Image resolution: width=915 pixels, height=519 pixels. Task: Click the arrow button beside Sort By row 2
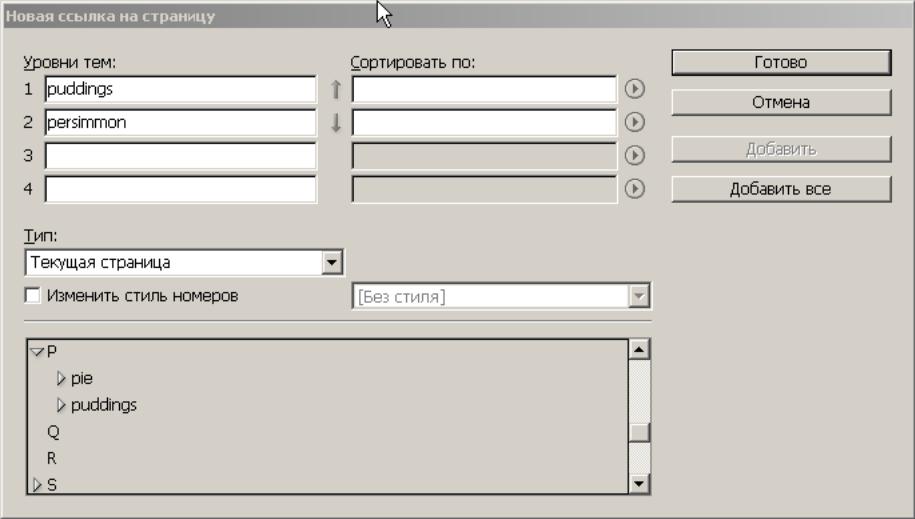(x=635, y=122)
